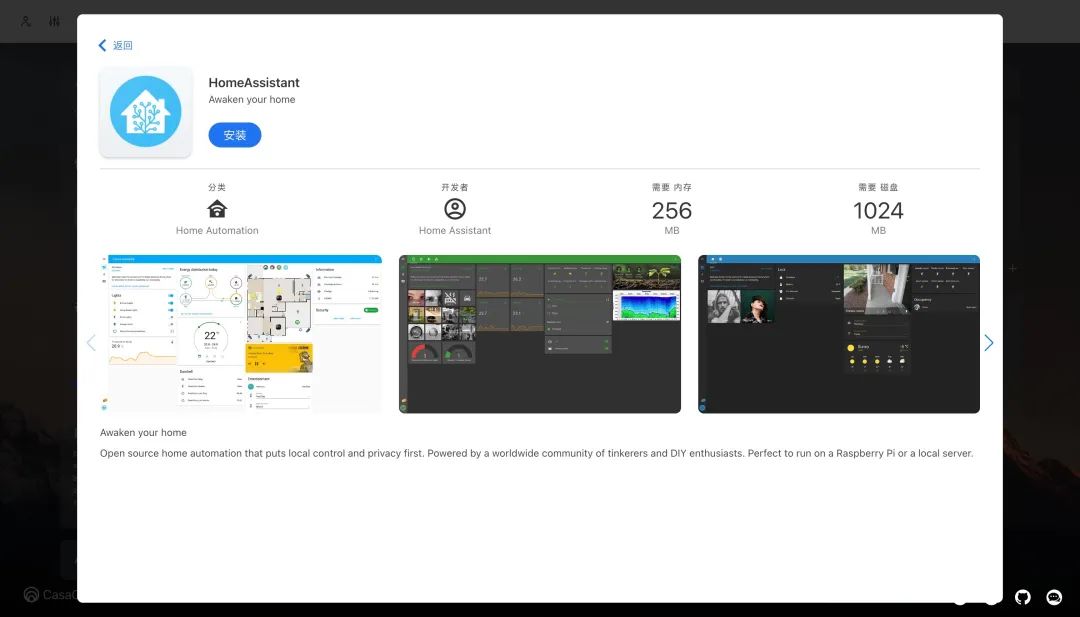Open the settings sliders icon in top bar
Screen dimensions: 1080x617
(54, 21)
